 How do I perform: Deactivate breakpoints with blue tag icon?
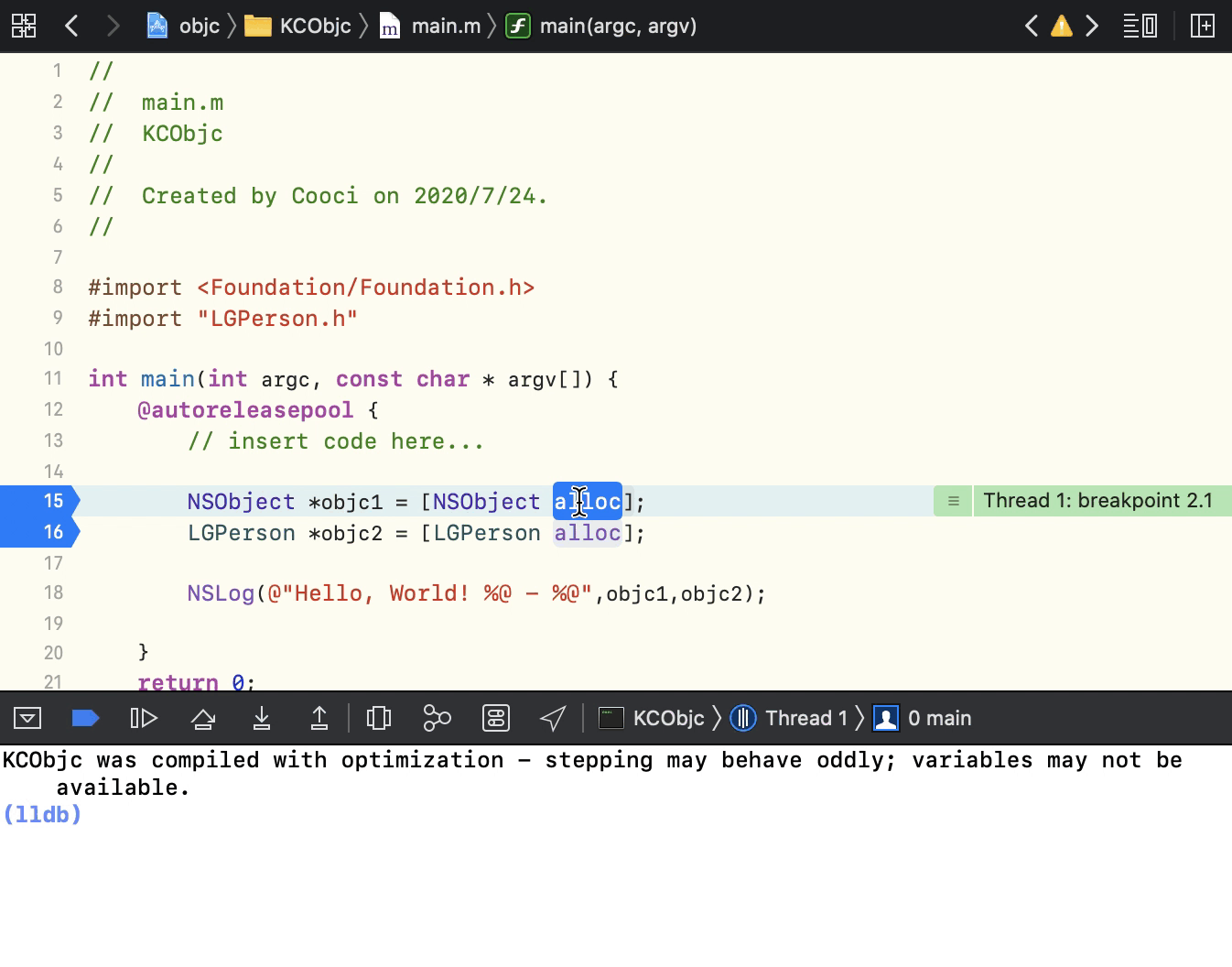click(85, 718)
